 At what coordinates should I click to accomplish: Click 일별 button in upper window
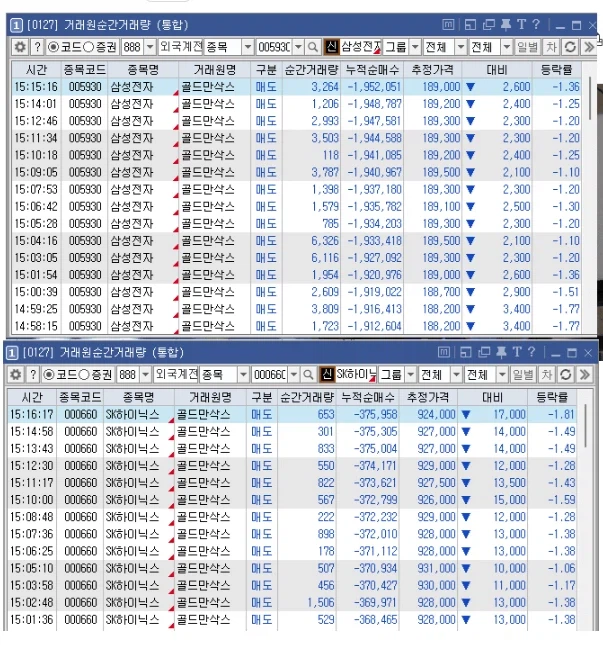click(527, 47)
